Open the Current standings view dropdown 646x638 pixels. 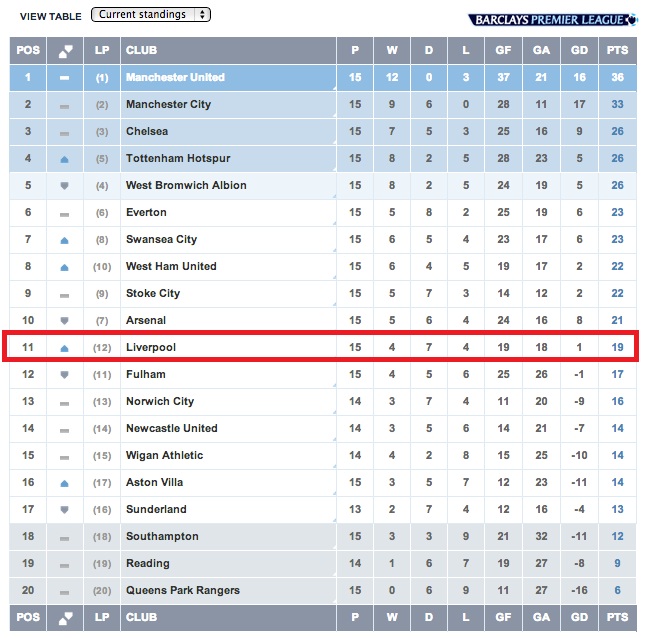click(x=151, y=15)
